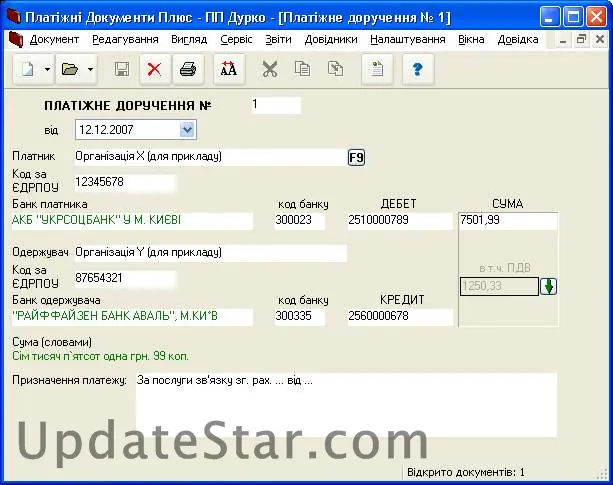Viewport: 613px width, 485px height.
Task: Open the date dropdown next to 12.12.2007
Action: coord(187,129)
